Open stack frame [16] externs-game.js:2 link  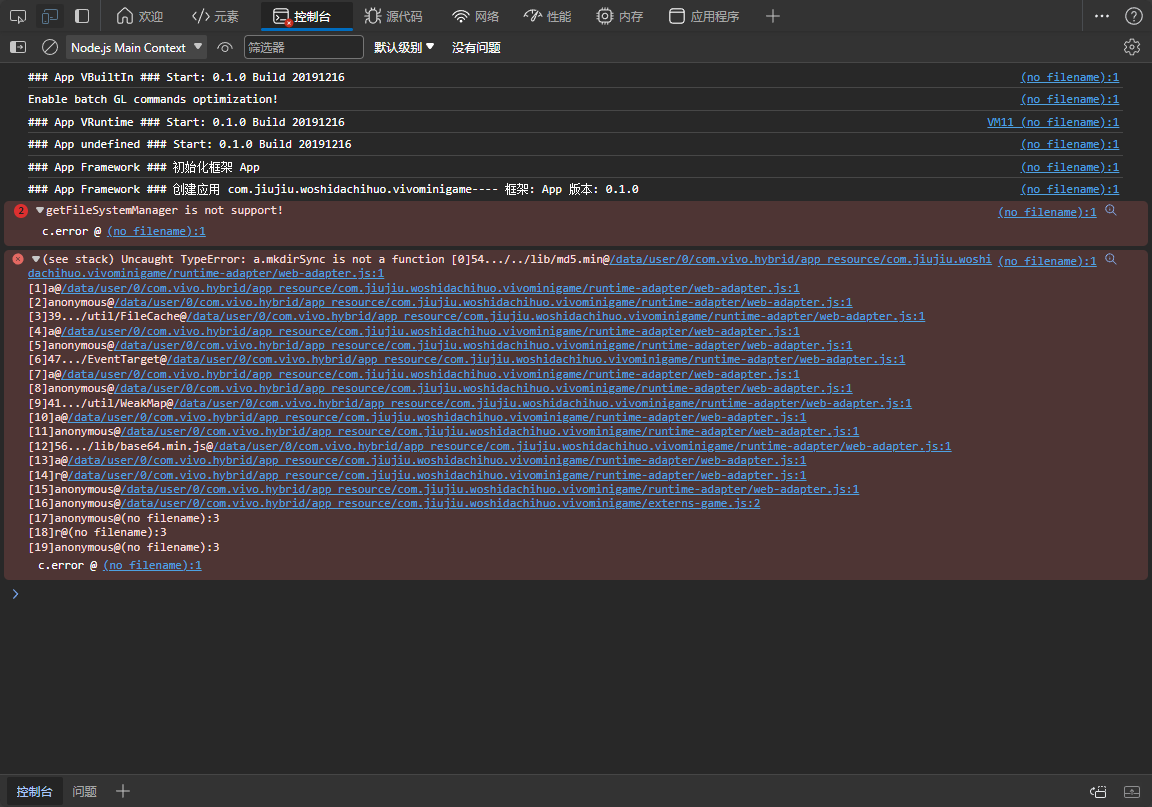click(440, 503)
